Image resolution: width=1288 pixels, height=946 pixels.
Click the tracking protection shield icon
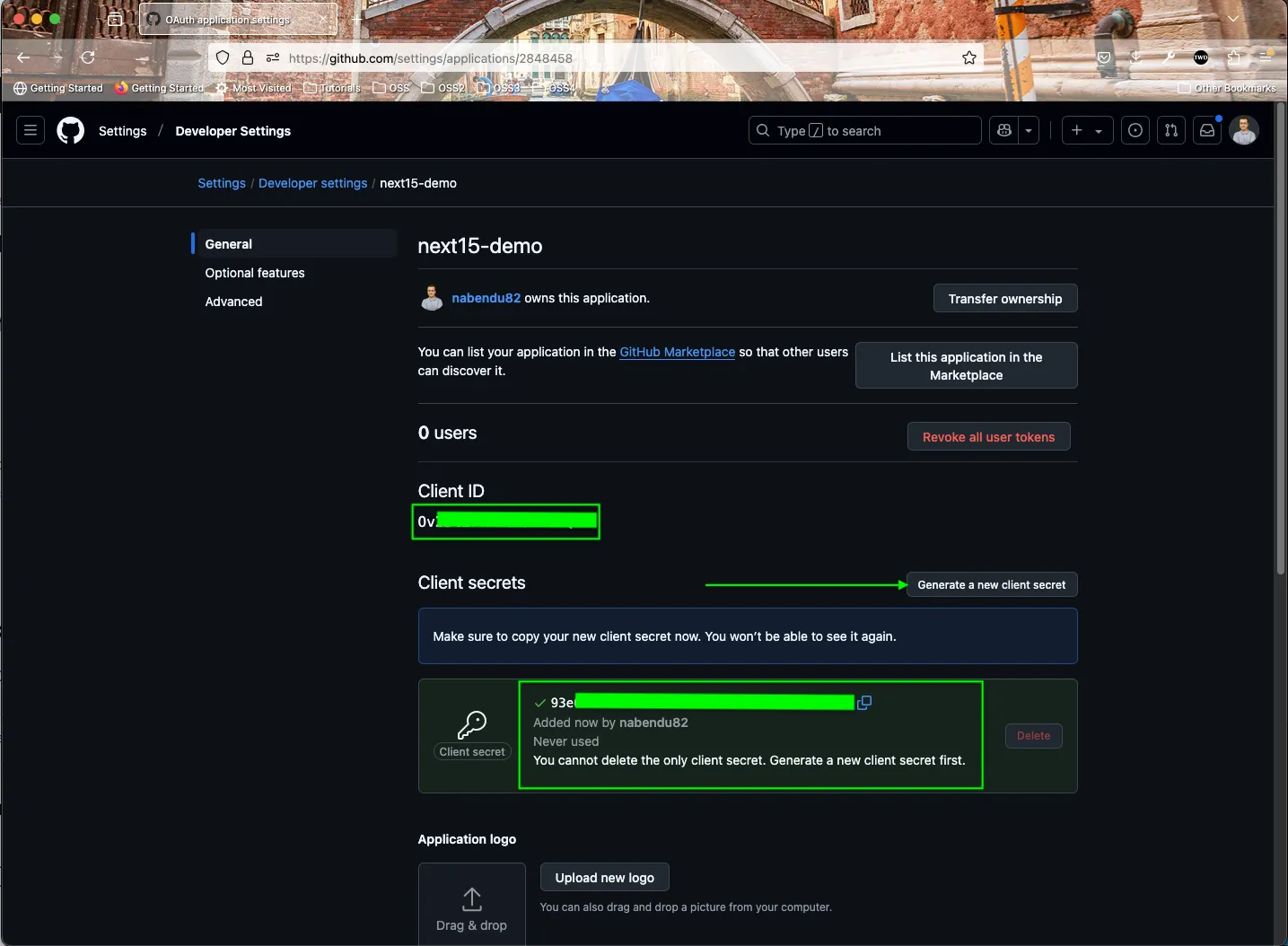(x=223, y=57)
